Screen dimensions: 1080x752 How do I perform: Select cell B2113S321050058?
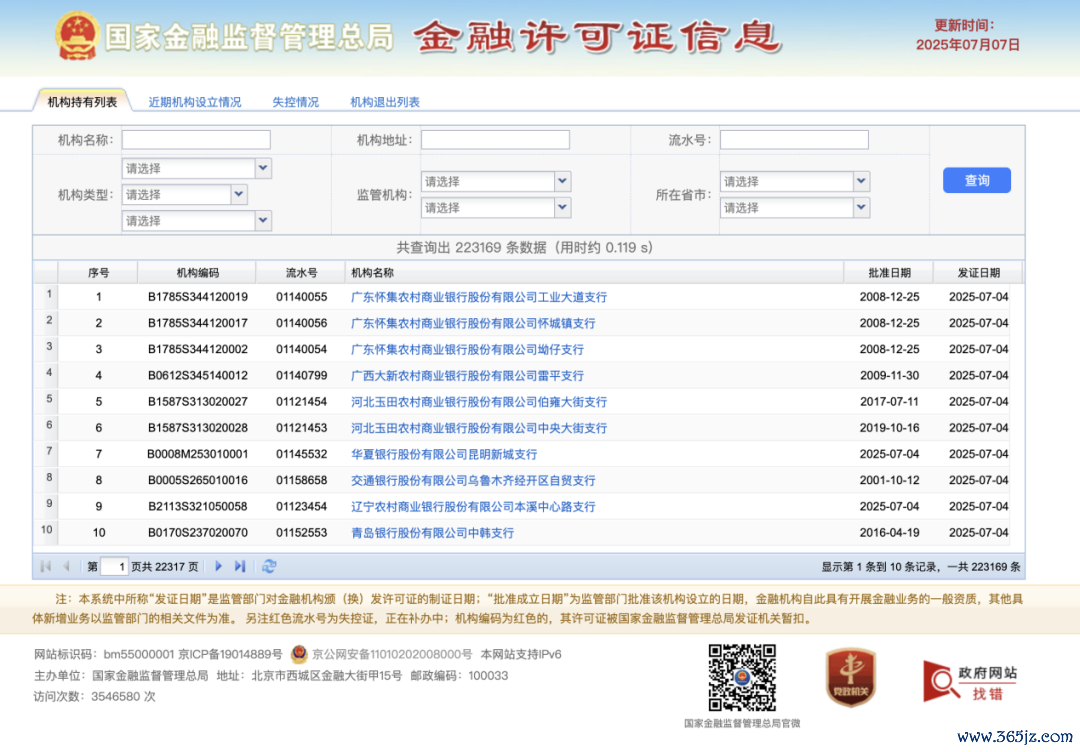198,506
